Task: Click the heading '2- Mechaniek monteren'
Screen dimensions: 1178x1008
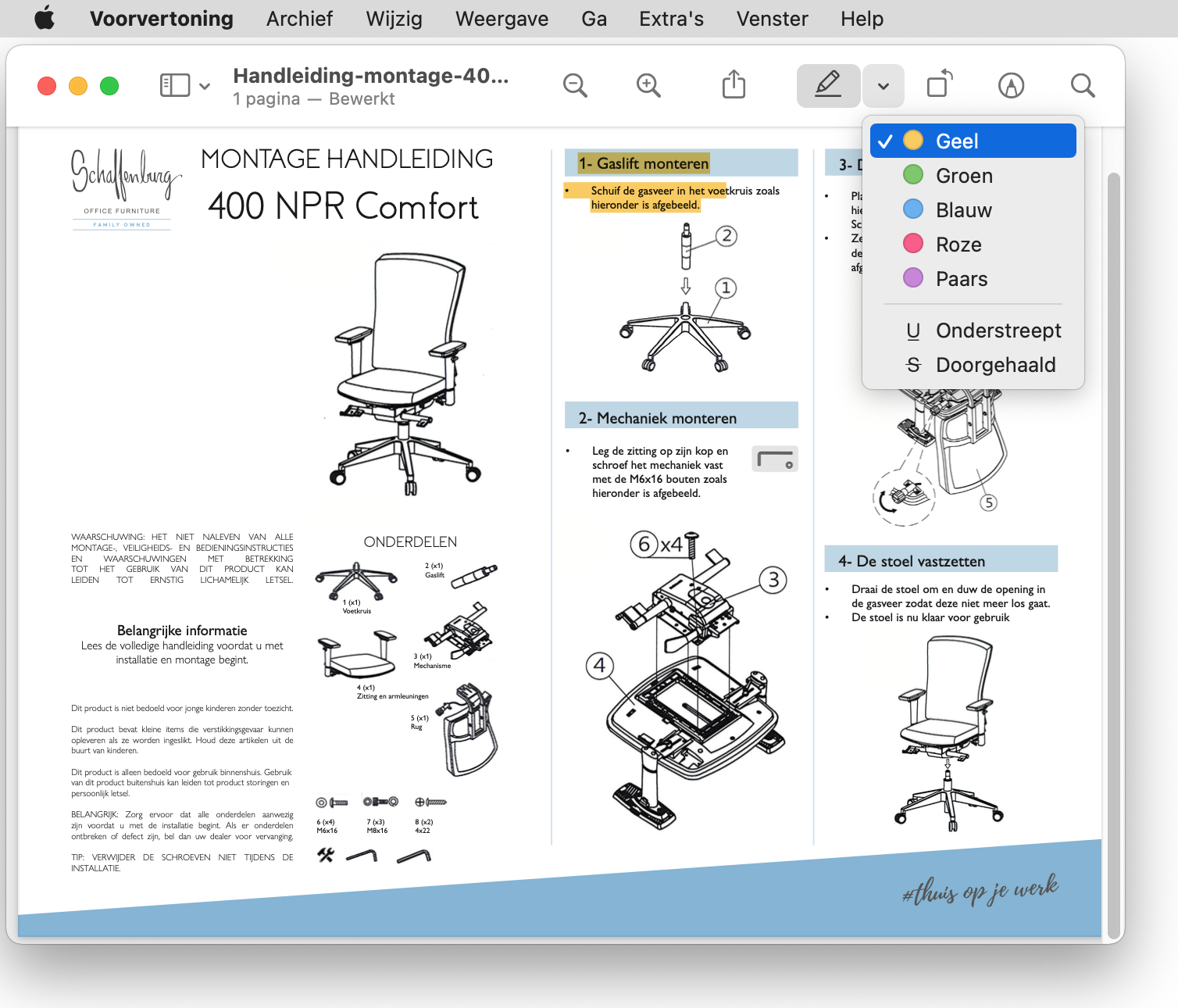Action: (658, 418)
